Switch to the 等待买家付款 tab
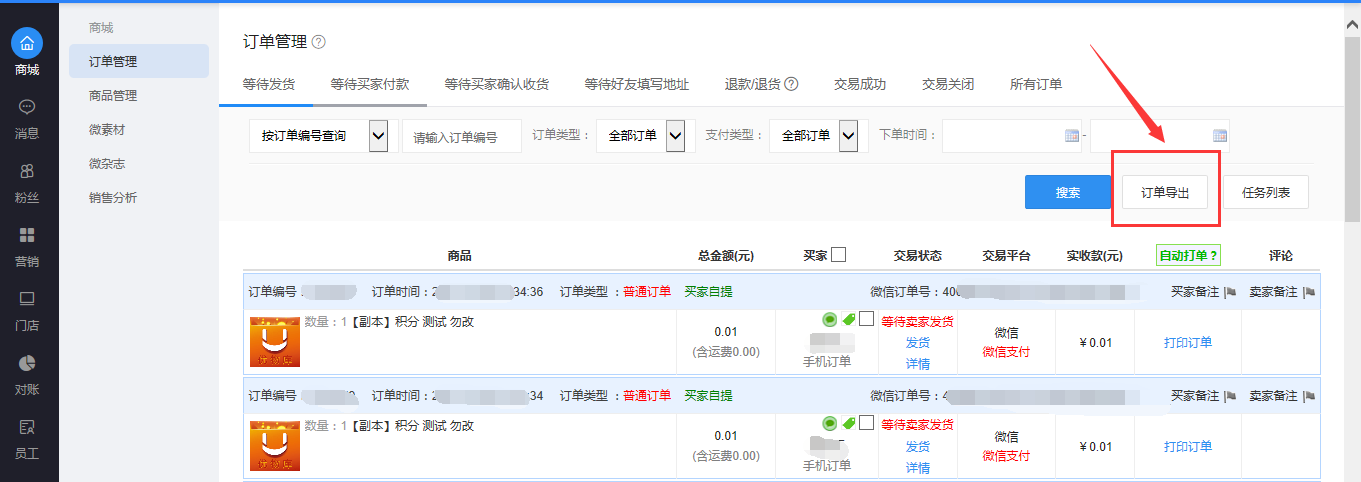 pos(369,84)
